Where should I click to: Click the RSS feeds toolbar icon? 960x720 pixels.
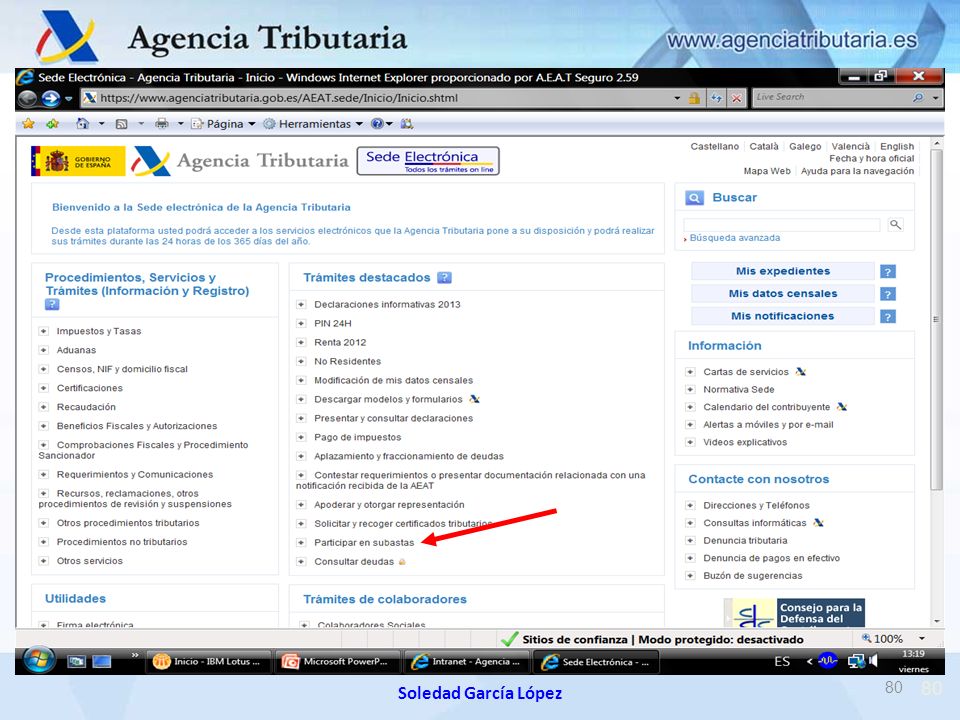121,124
